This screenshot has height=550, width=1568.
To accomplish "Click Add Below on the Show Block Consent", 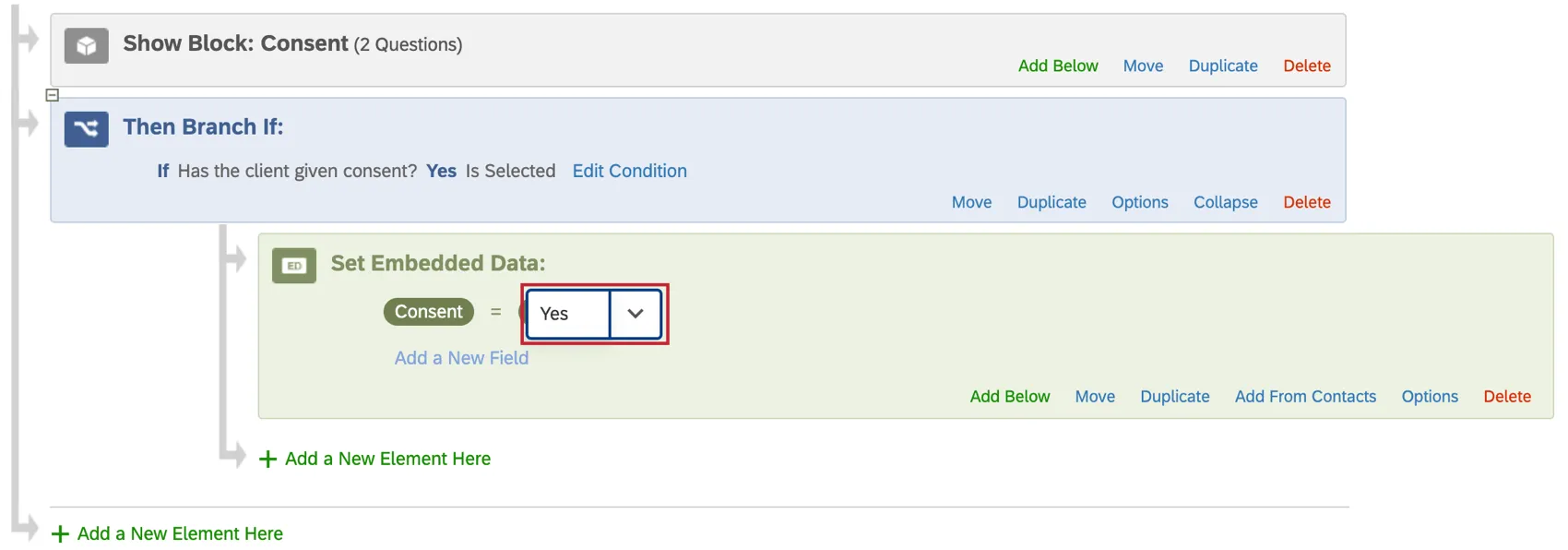I will point(1058,66).
